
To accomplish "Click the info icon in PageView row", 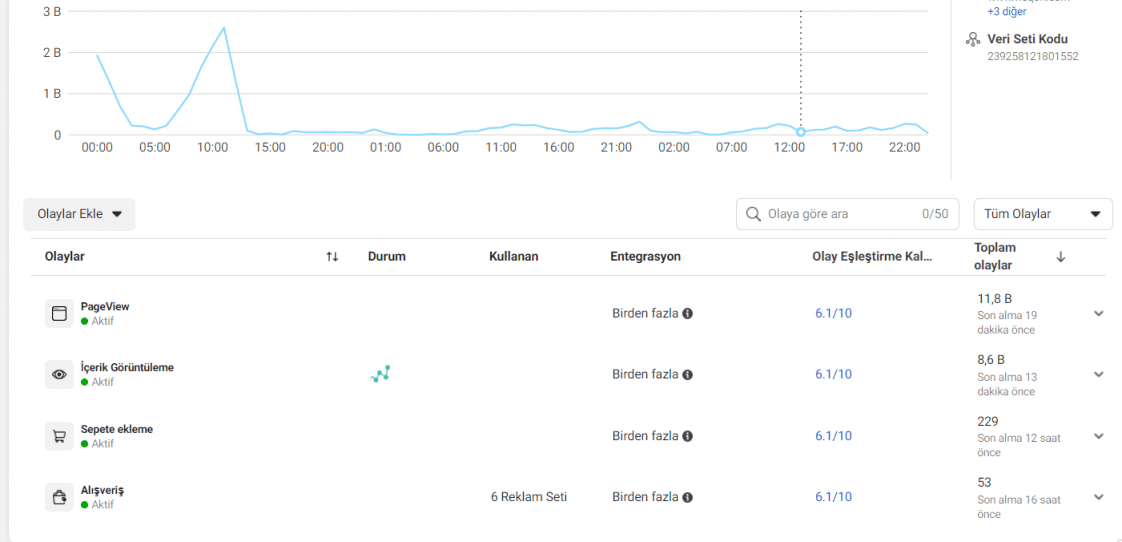I will point(687,314).
